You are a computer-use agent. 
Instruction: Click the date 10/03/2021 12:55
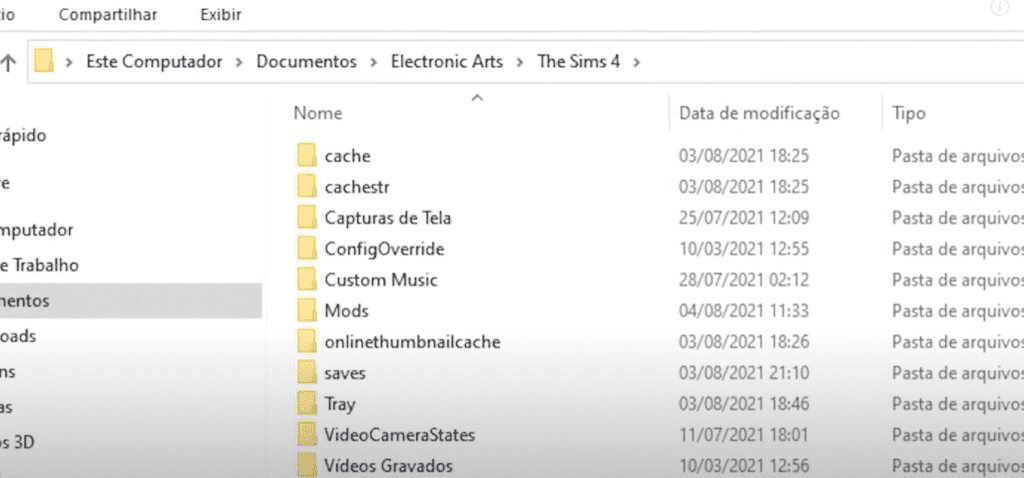[744, 249]
